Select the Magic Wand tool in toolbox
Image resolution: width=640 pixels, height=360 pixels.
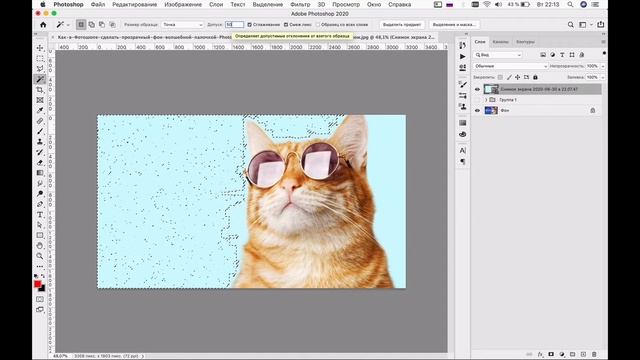coord(40,79)
